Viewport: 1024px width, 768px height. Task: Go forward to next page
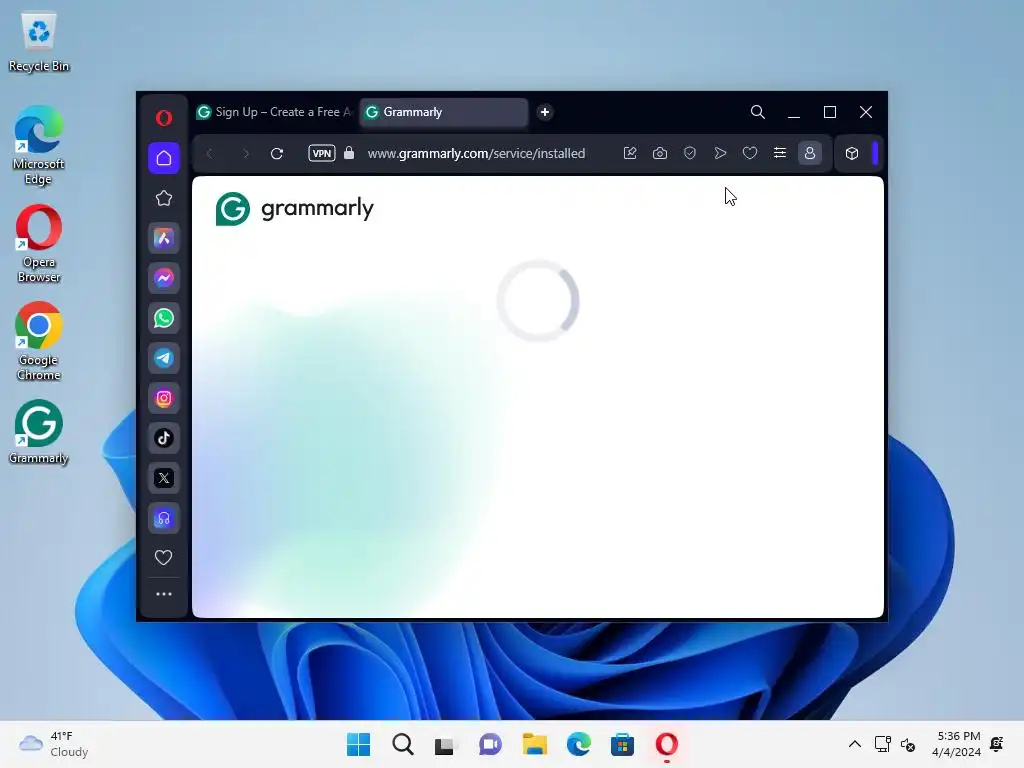tap(246, 153)
